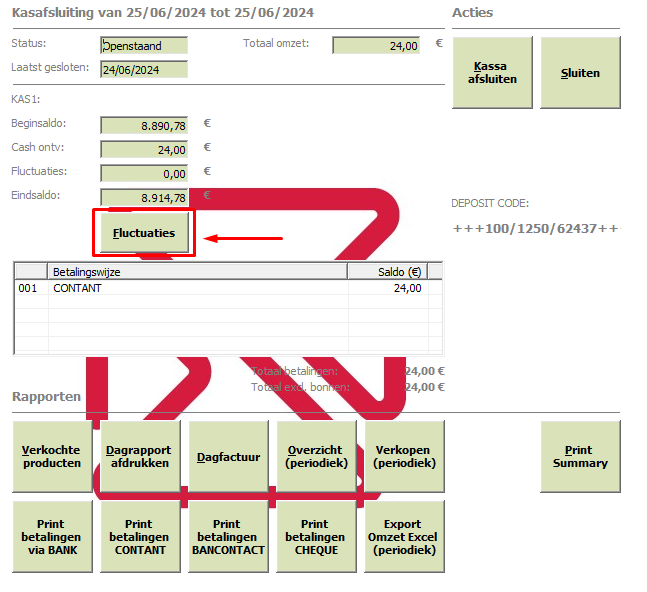Select the CONTANT row in payments table
647x592 pixels.
[x=228, y=288]
